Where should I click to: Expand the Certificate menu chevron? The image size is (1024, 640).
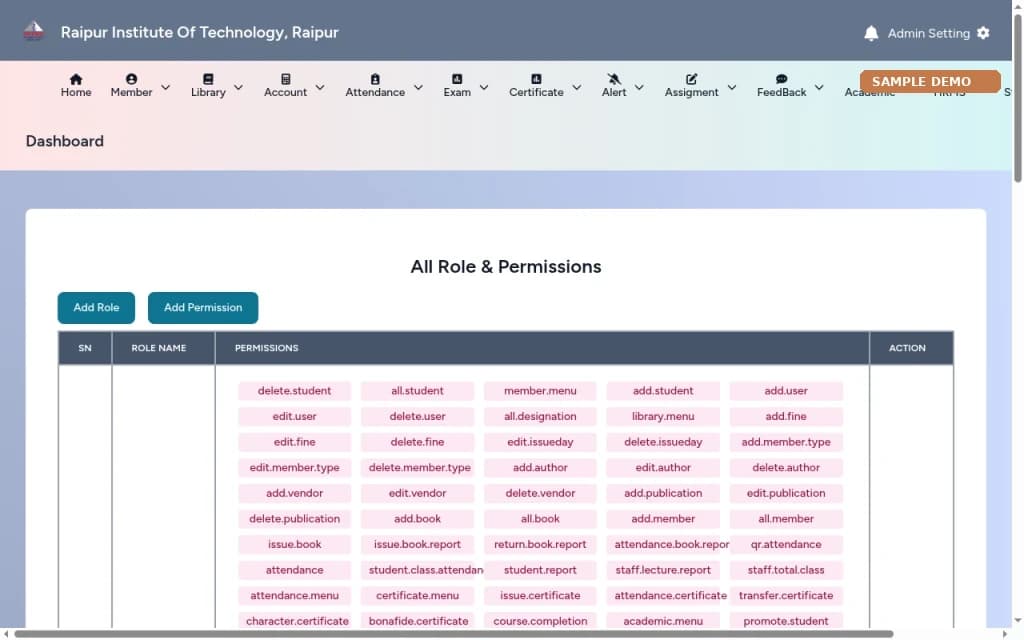pyautogui.click(x=577, y=87)
